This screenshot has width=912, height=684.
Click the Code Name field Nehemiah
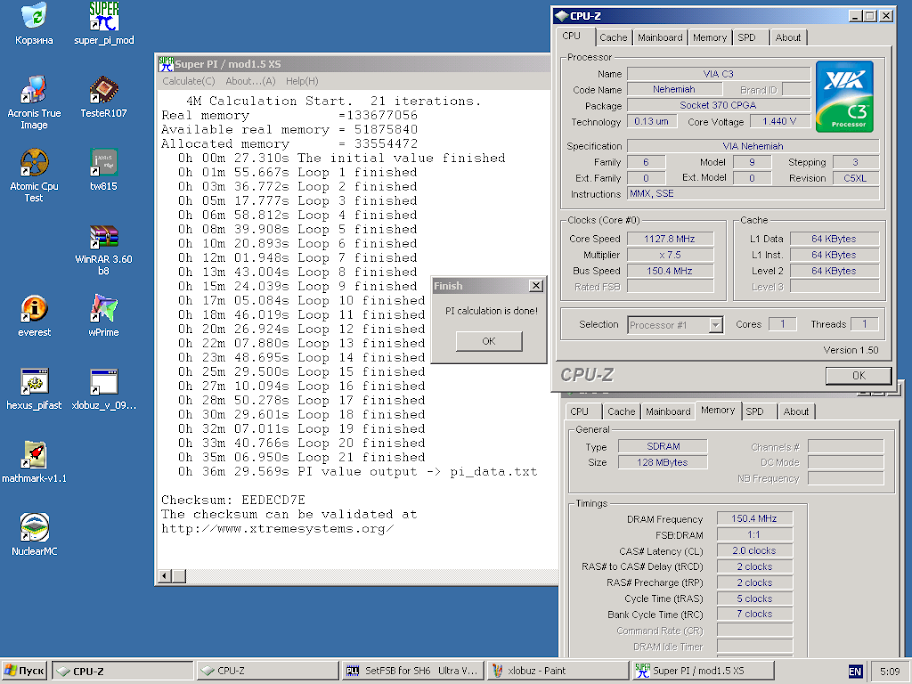point(674,90)
